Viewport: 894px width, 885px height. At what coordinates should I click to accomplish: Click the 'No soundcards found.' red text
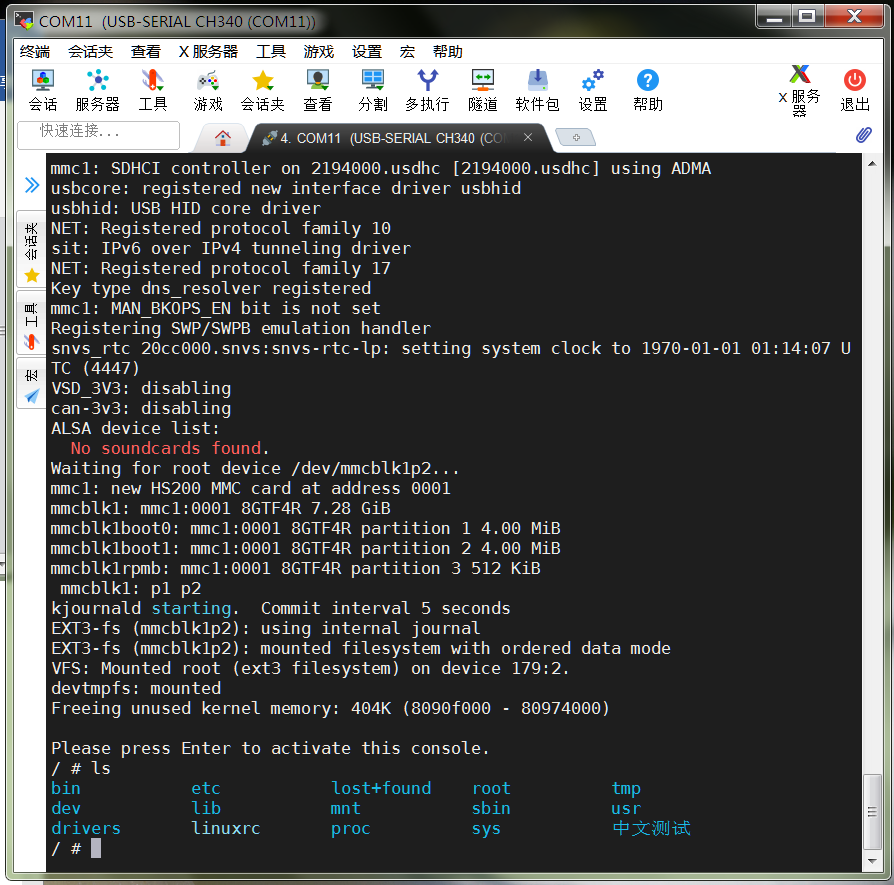point(169,448)
